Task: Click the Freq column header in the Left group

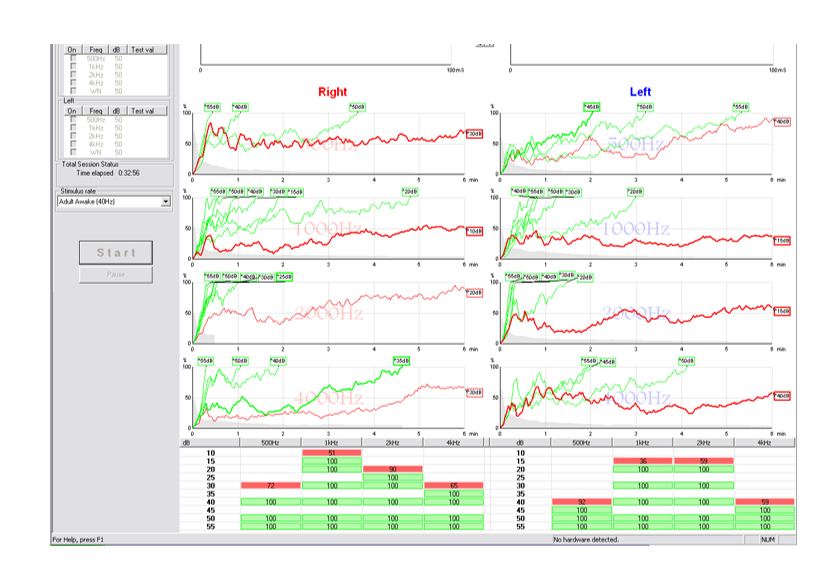Action: click(x=96, y=111)
